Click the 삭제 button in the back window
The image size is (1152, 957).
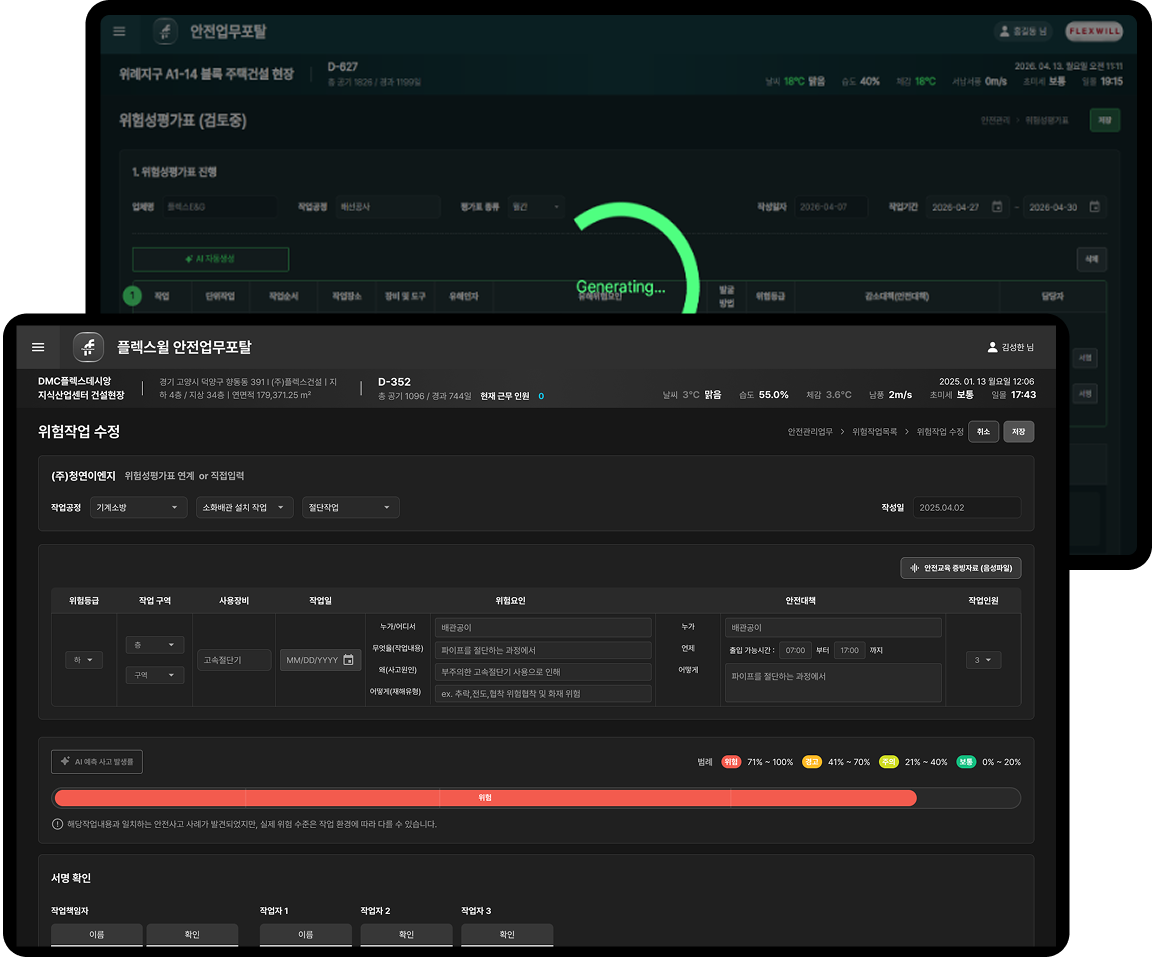tap(1092, 259)
